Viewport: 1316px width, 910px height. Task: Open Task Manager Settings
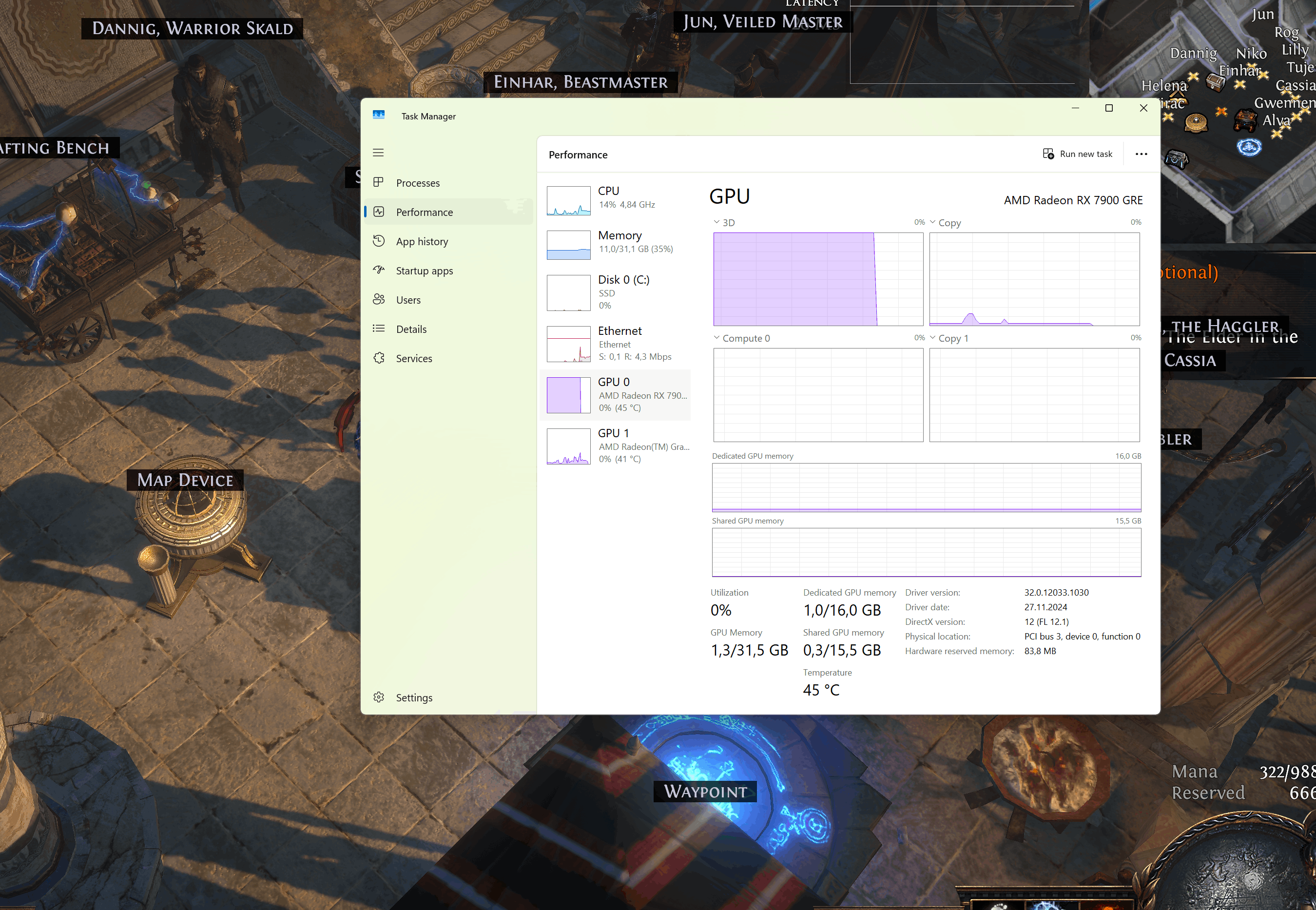click(x=414, y=697)
